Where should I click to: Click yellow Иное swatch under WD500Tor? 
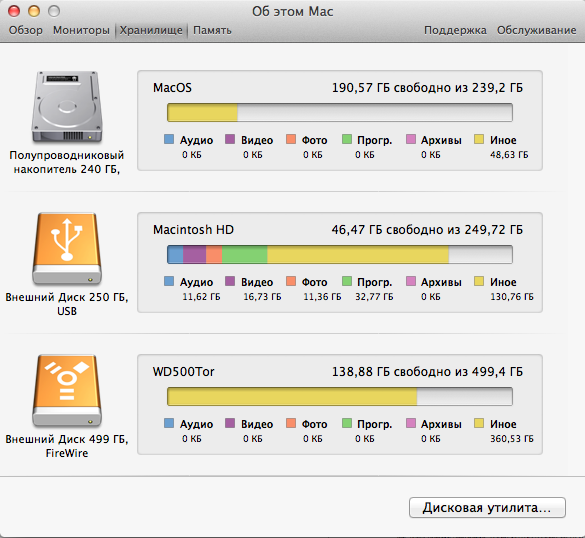[479, 423]
